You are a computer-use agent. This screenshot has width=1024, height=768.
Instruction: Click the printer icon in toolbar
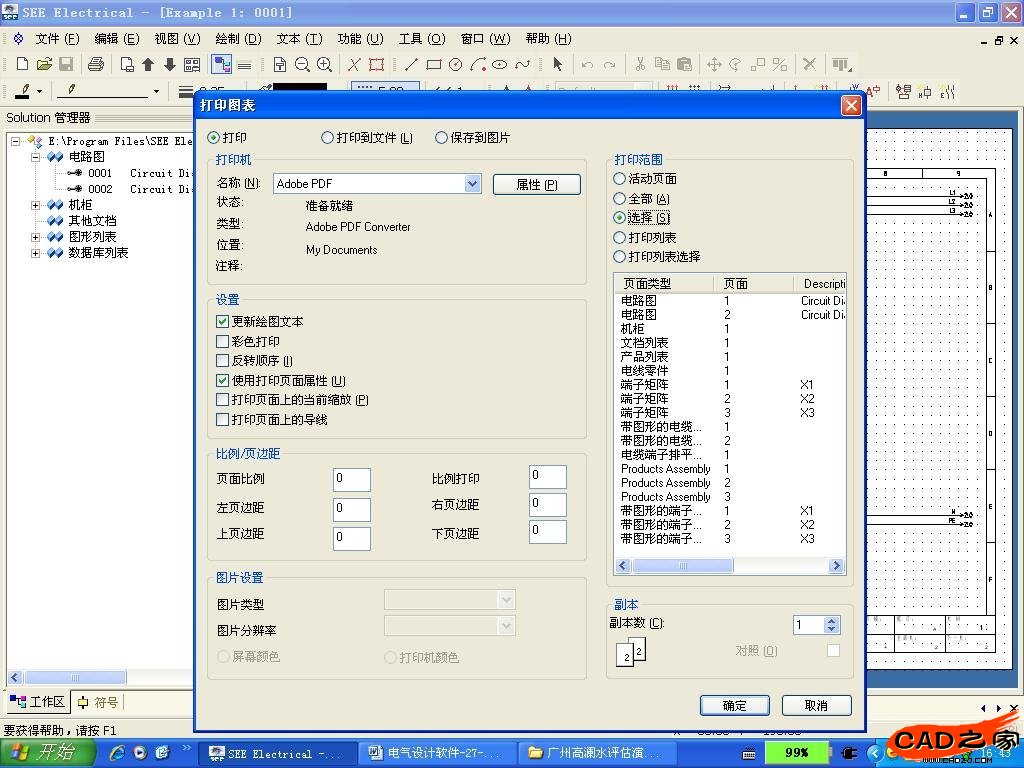pos(95,64)
